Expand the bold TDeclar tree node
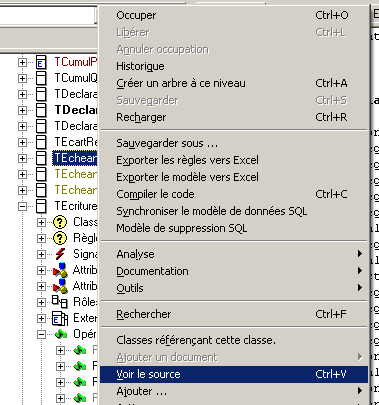The height and width of the screenshot is (405, 379). point(22,110)
